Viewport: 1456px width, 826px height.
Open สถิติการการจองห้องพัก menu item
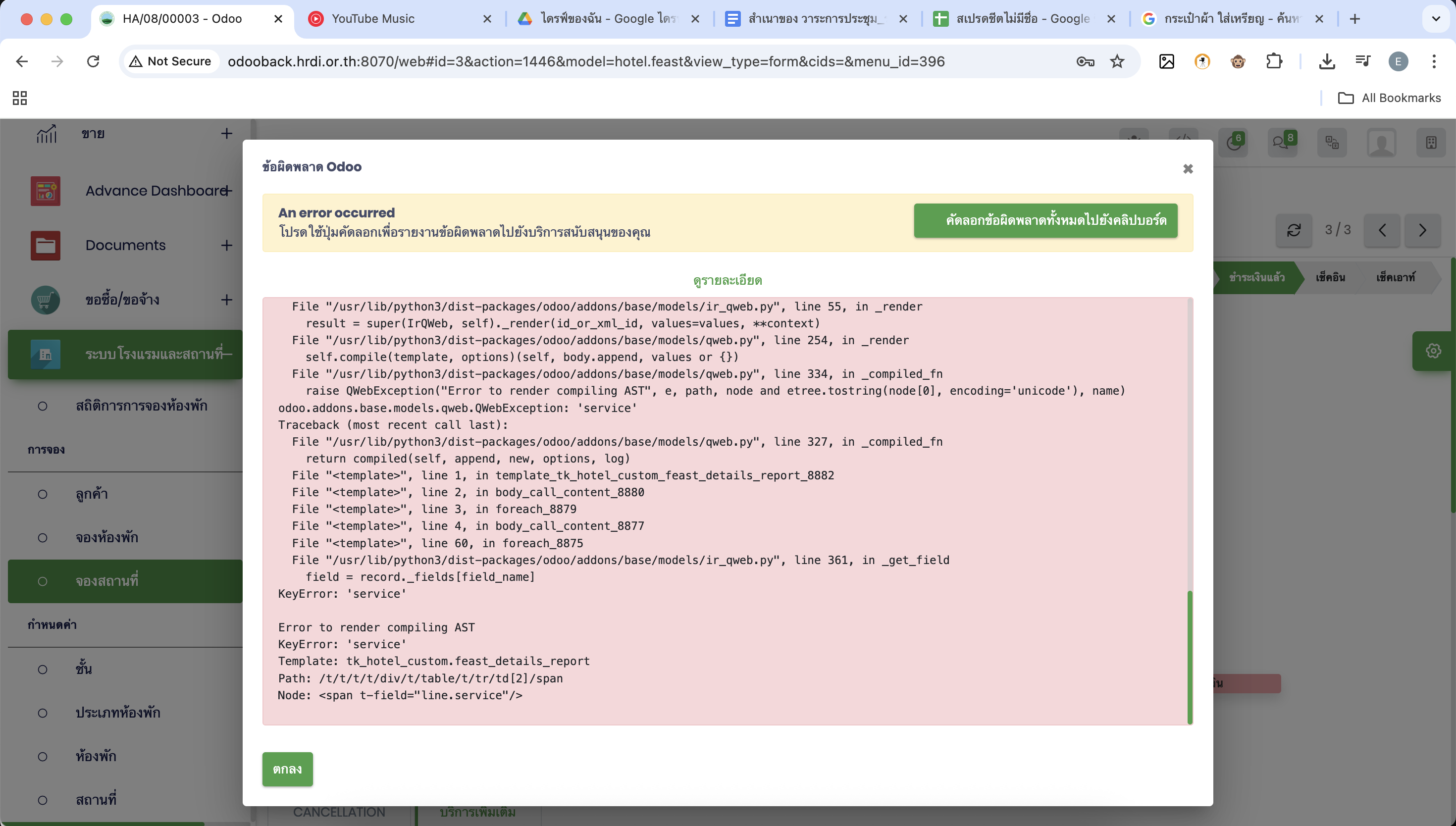[141, 406]
